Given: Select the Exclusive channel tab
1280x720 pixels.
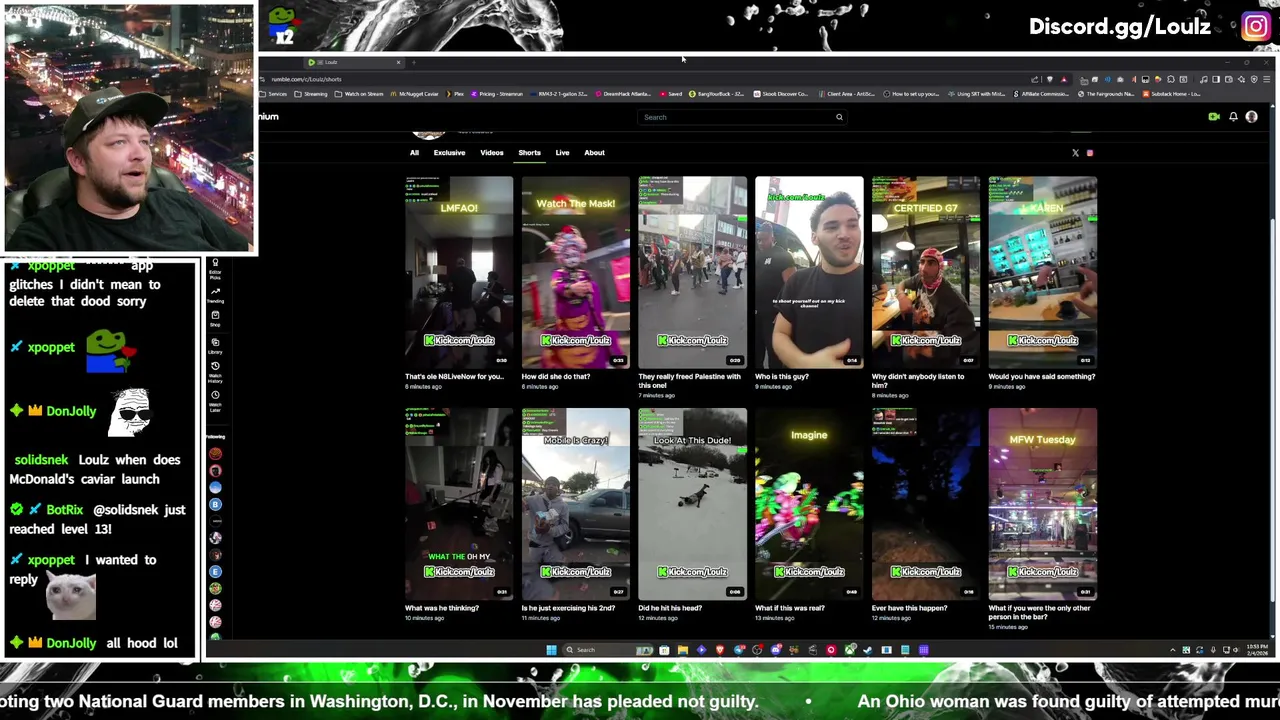Looking at the screenshot, I should tap(449, 153).
